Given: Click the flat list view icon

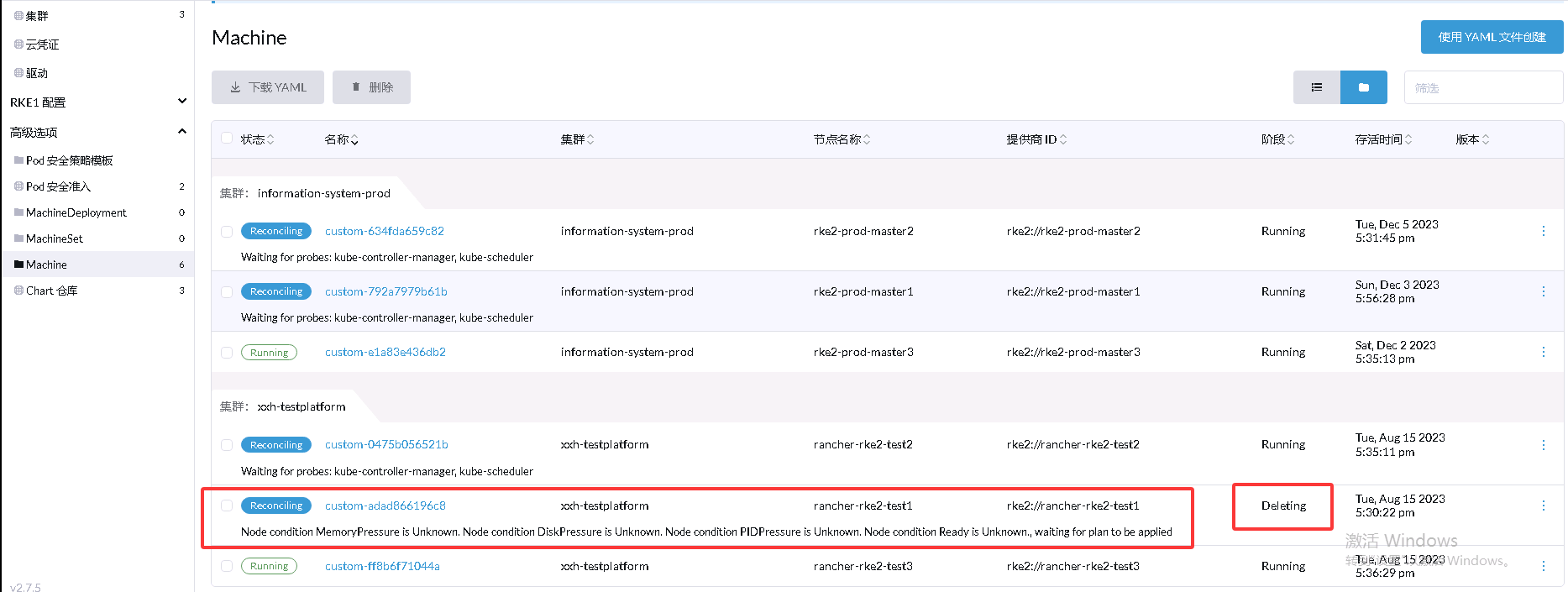Looking at the screenshot, I should 1316,87.
